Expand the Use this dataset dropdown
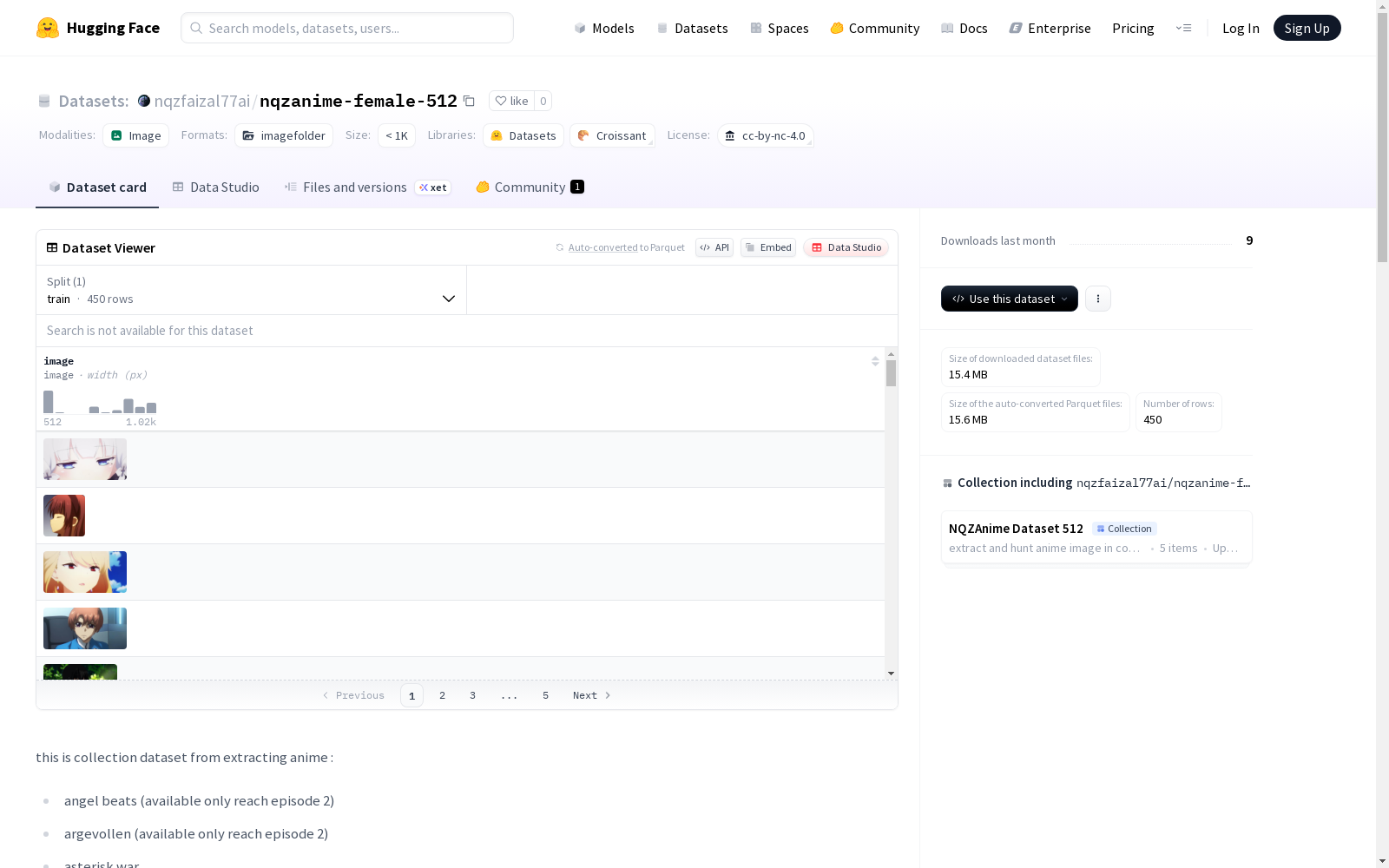The height and width of the screenshot is (868, 1389). [x=1010, y=299]
